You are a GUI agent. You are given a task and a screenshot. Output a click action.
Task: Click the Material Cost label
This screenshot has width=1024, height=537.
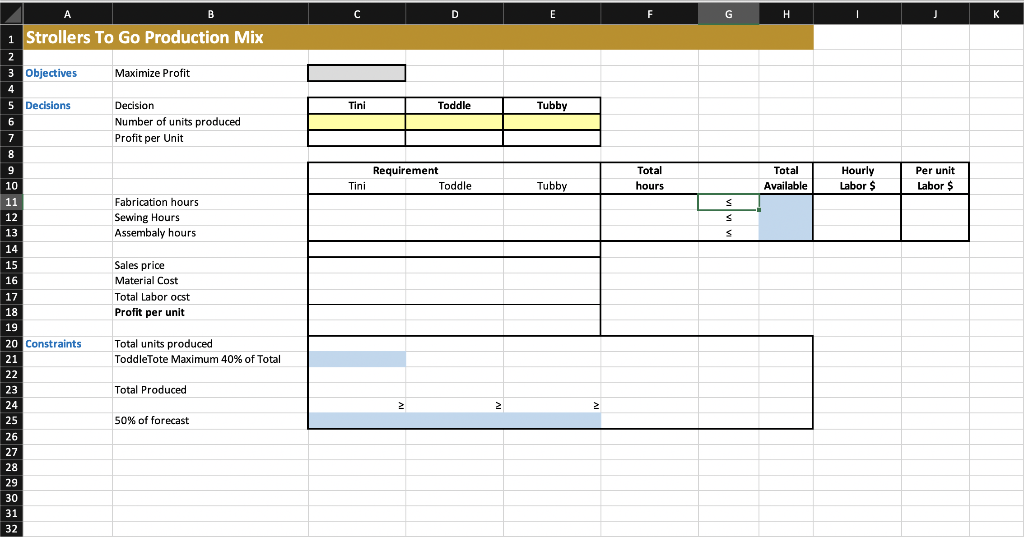pos(146,280)
